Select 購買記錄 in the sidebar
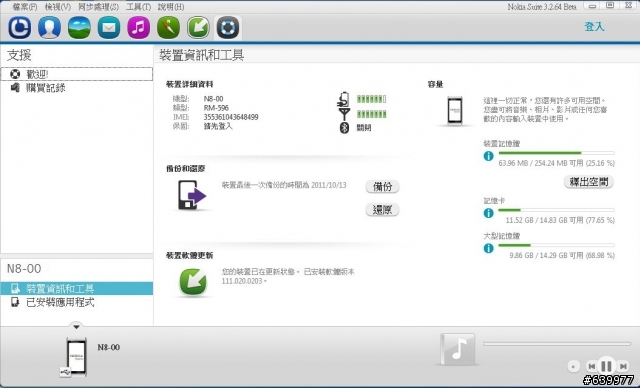 pyautogui.click(x=77, y=88)
